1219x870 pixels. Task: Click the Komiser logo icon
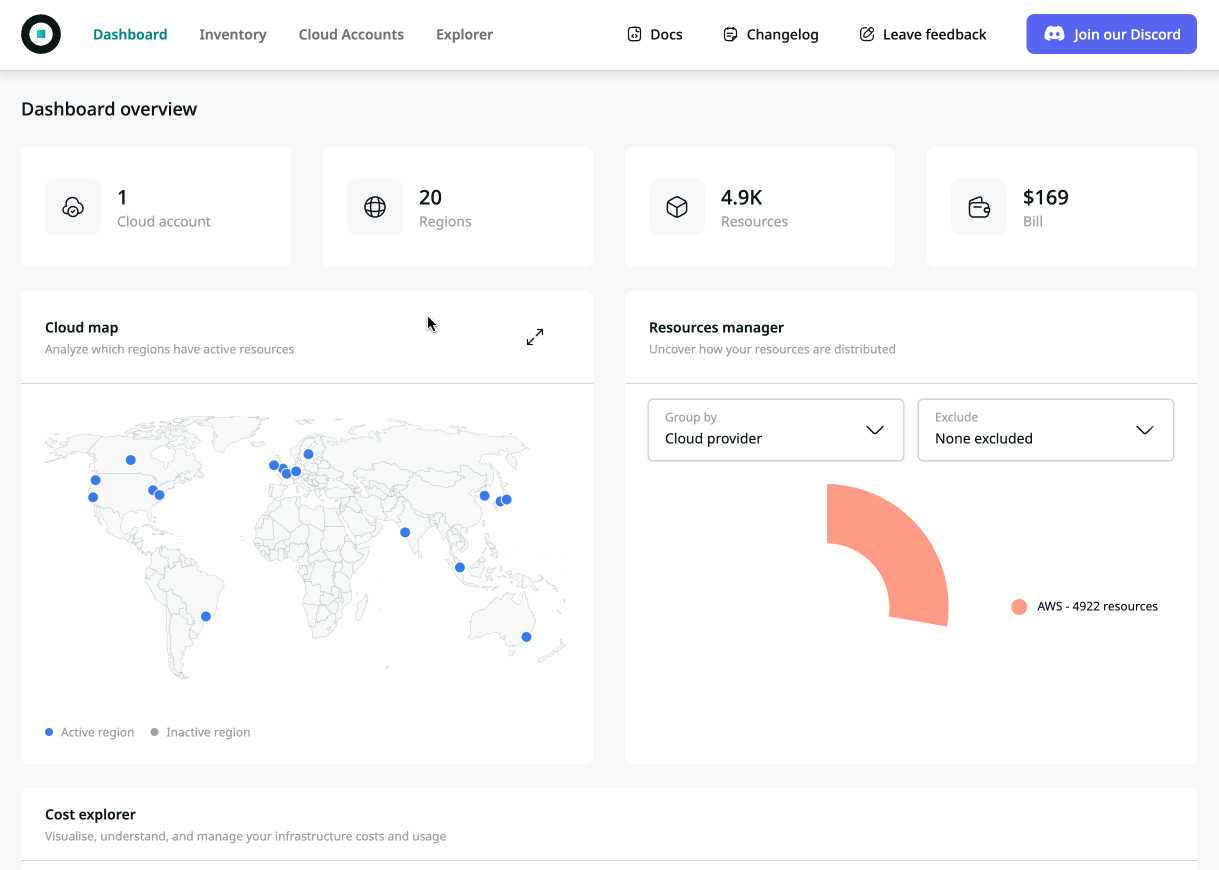pyautogui.click(x=41, y=34)
